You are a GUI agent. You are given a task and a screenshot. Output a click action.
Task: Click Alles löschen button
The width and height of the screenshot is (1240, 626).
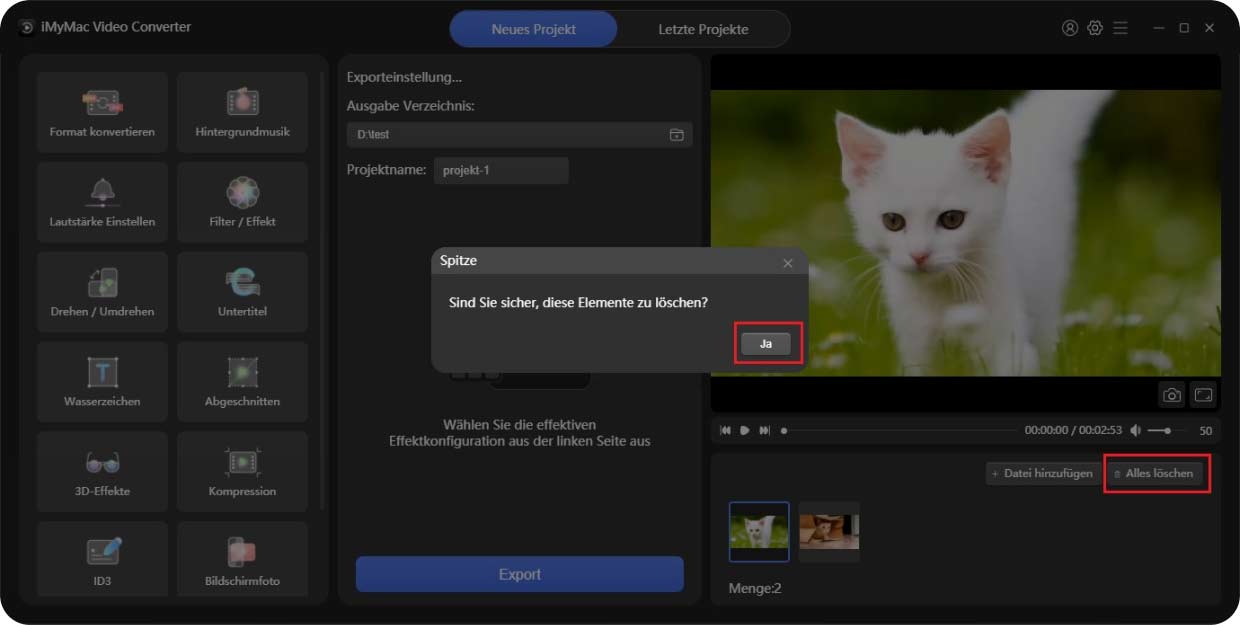[x=1153, y=474]
